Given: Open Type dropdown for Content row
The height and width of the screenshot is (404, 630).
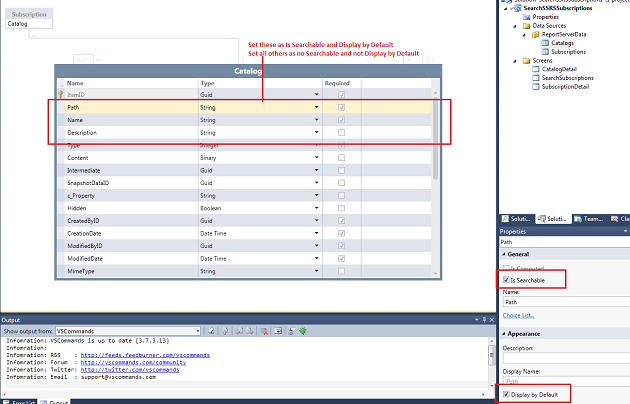Looking at the screenshot, I should [x=317, y=157].
